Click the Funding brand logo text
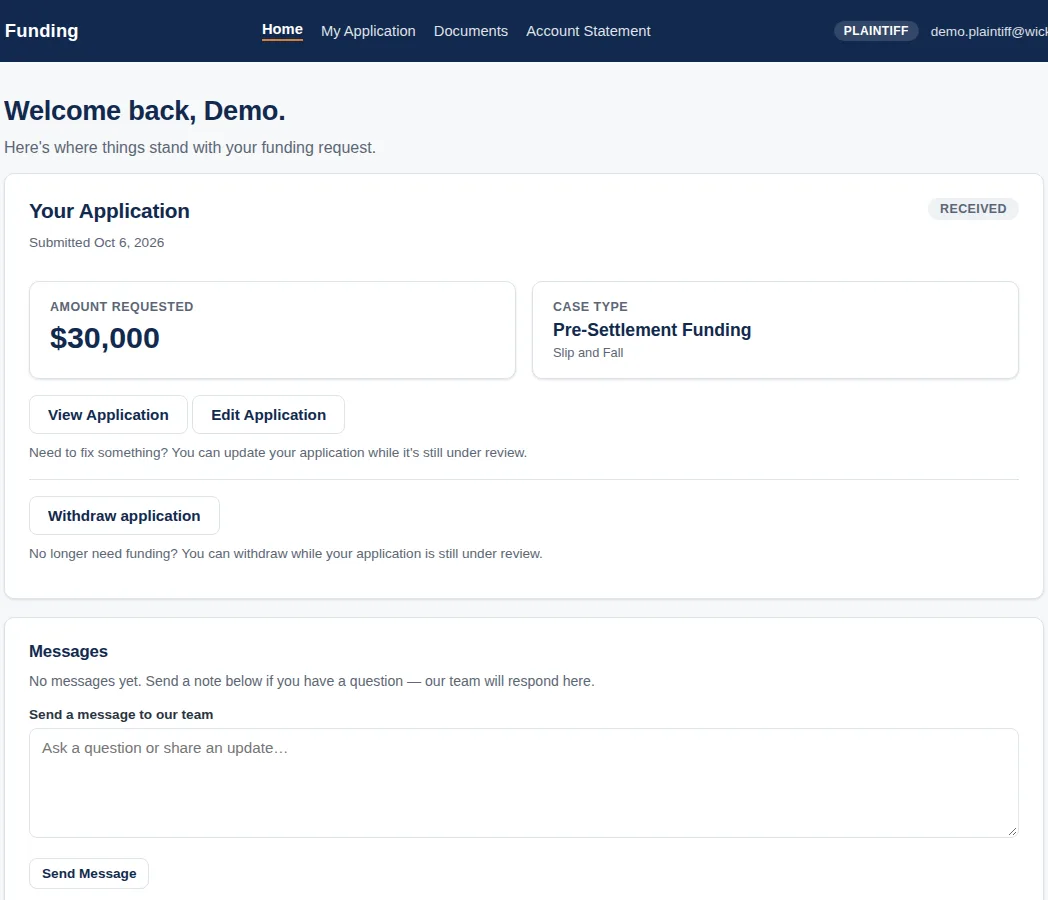The image size is (1048, 900). 41,31
